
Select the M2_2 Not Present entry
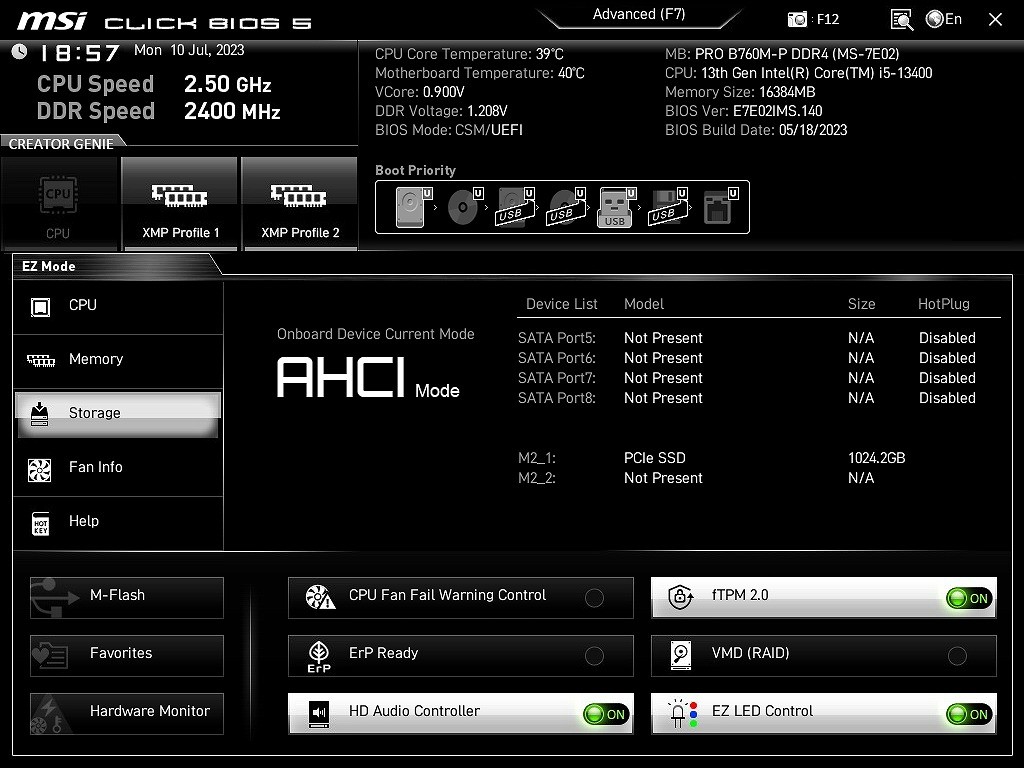click(696, 479)
